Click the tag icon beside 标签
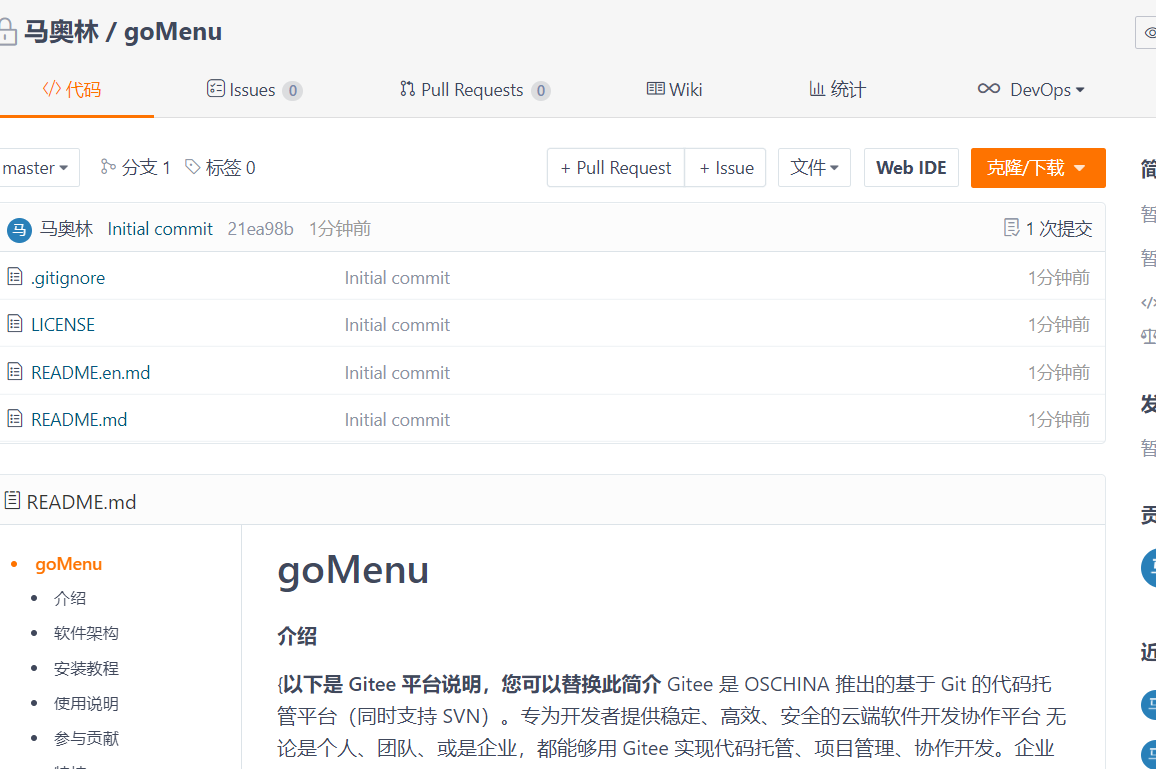Image resolution: width=1156 pixels, height=769 pixels. click(x=192, y=167)
